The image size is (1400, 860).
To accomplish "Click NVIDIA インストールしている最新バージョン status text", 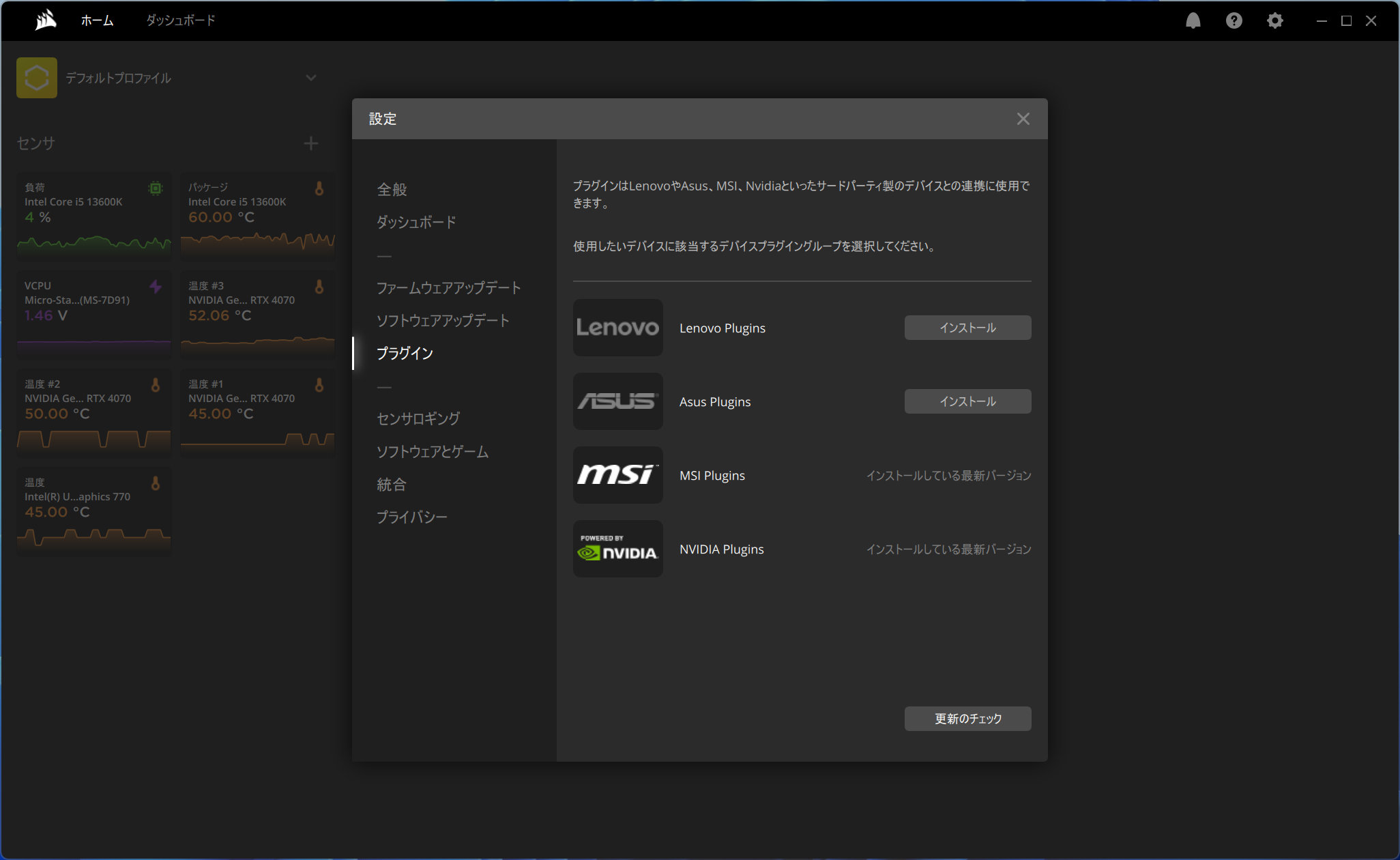I will coord(948,549).
